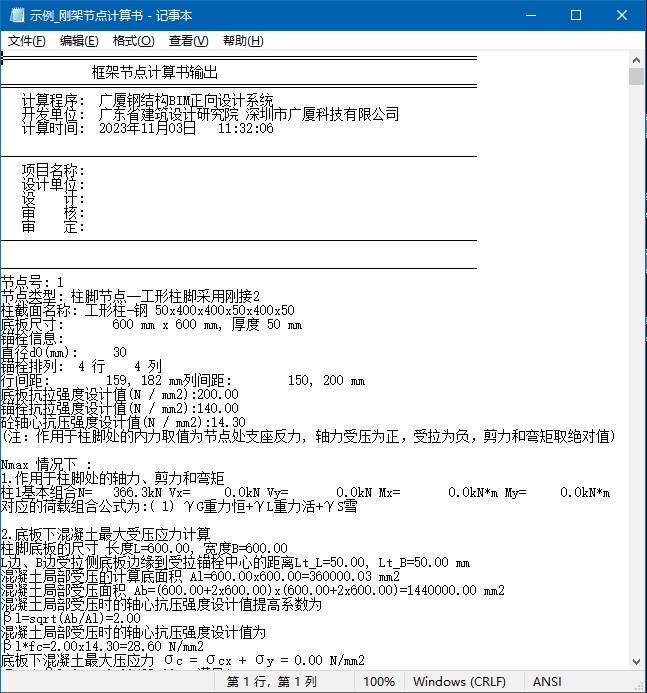The width and height of the screenshot is (647, 693).
Task: Click the Windows (CRLF) status entry
Action: tap(459, 682)
